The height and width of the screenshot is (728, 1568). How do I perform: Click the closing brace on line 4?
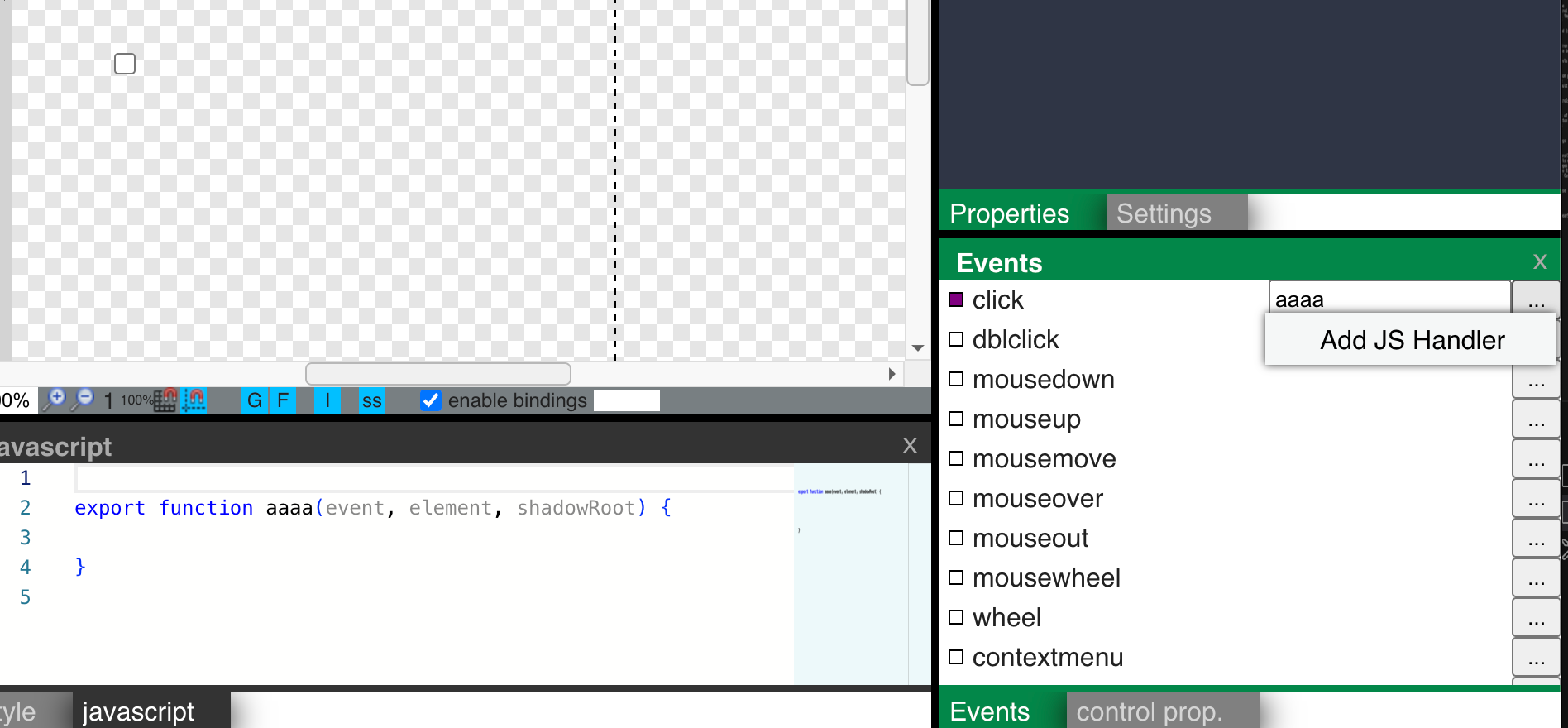click(x=80, y=567)
